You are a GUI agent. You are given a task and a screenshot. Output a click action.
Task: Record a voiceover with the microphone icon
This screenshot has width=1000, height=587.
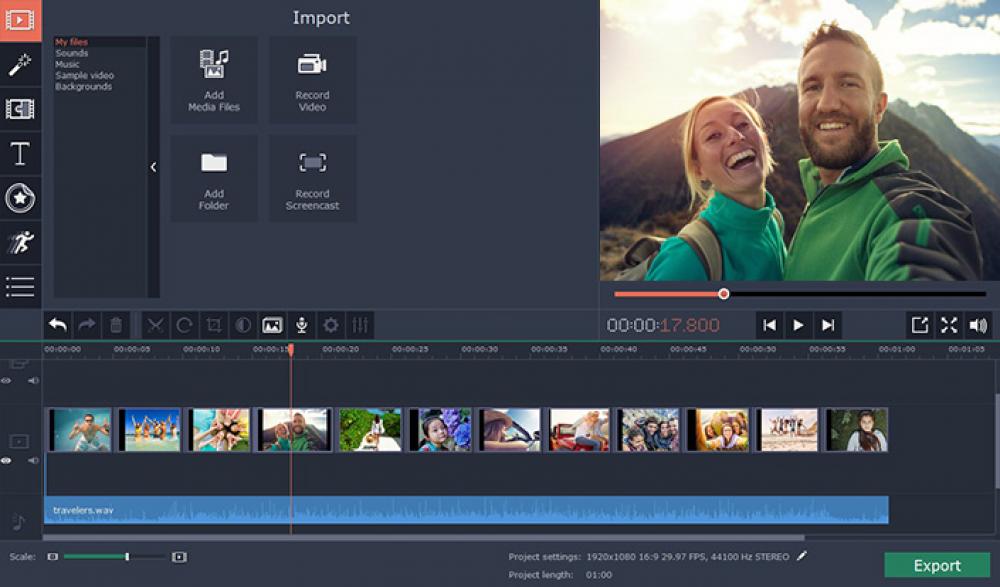301,325
